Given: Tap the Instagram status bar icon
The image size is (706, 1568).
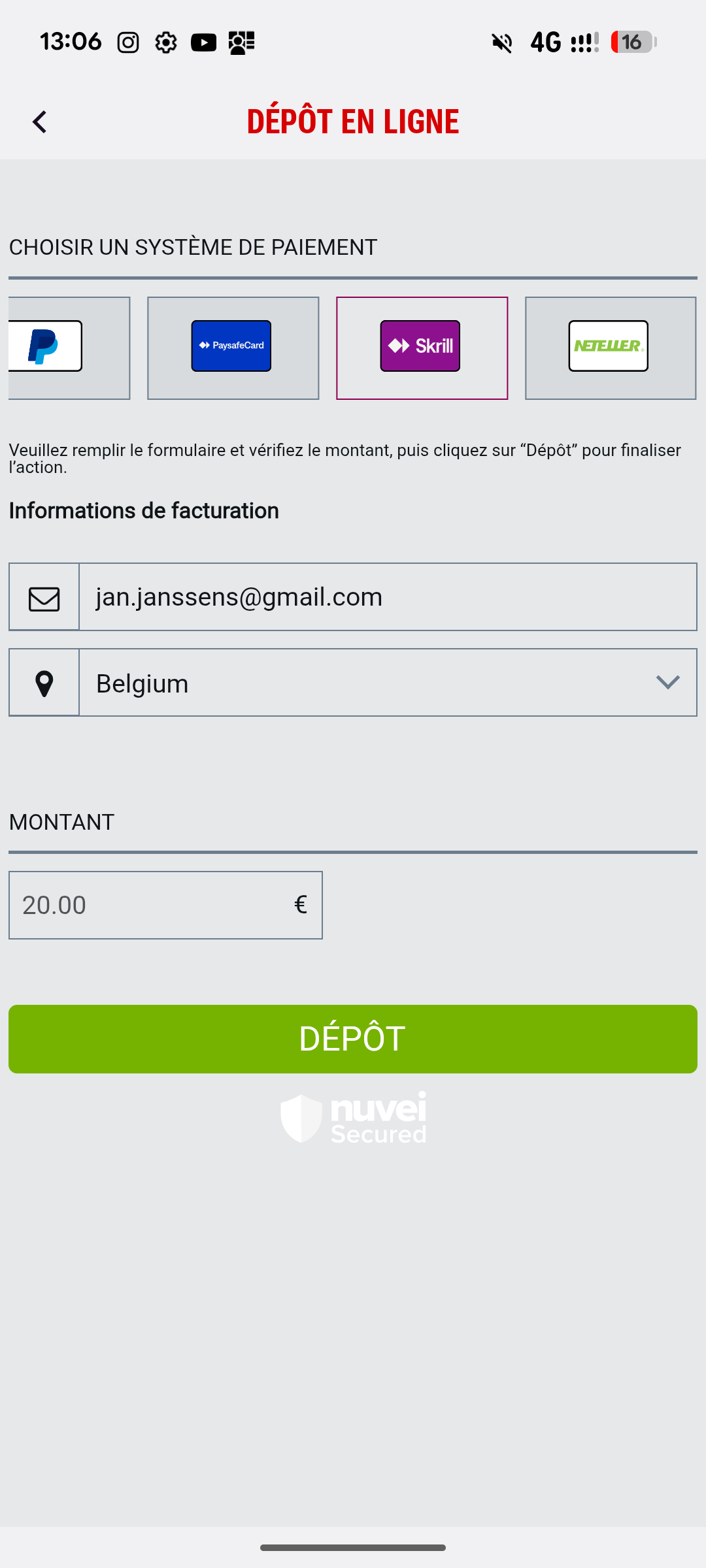Looking at the screenshot, I should click(x=128, y=43).
